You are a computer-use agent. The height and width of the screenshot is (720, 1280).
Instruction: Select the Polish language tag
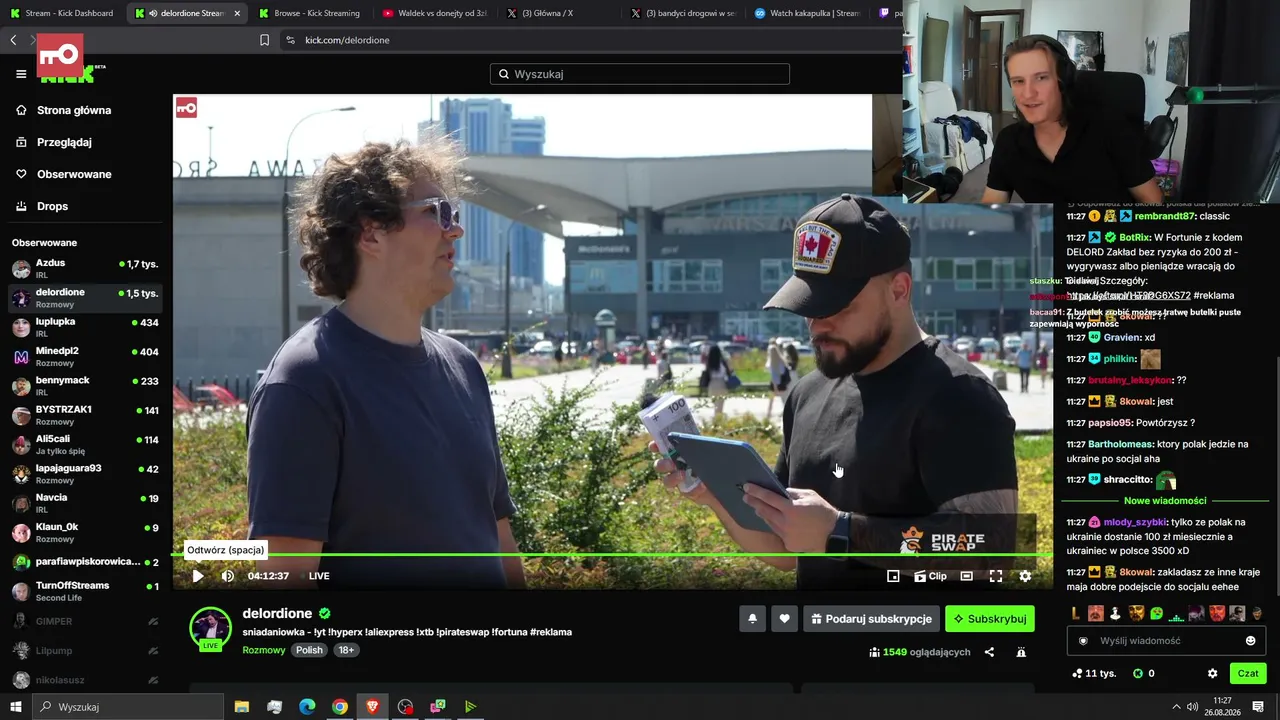(310, 650)
